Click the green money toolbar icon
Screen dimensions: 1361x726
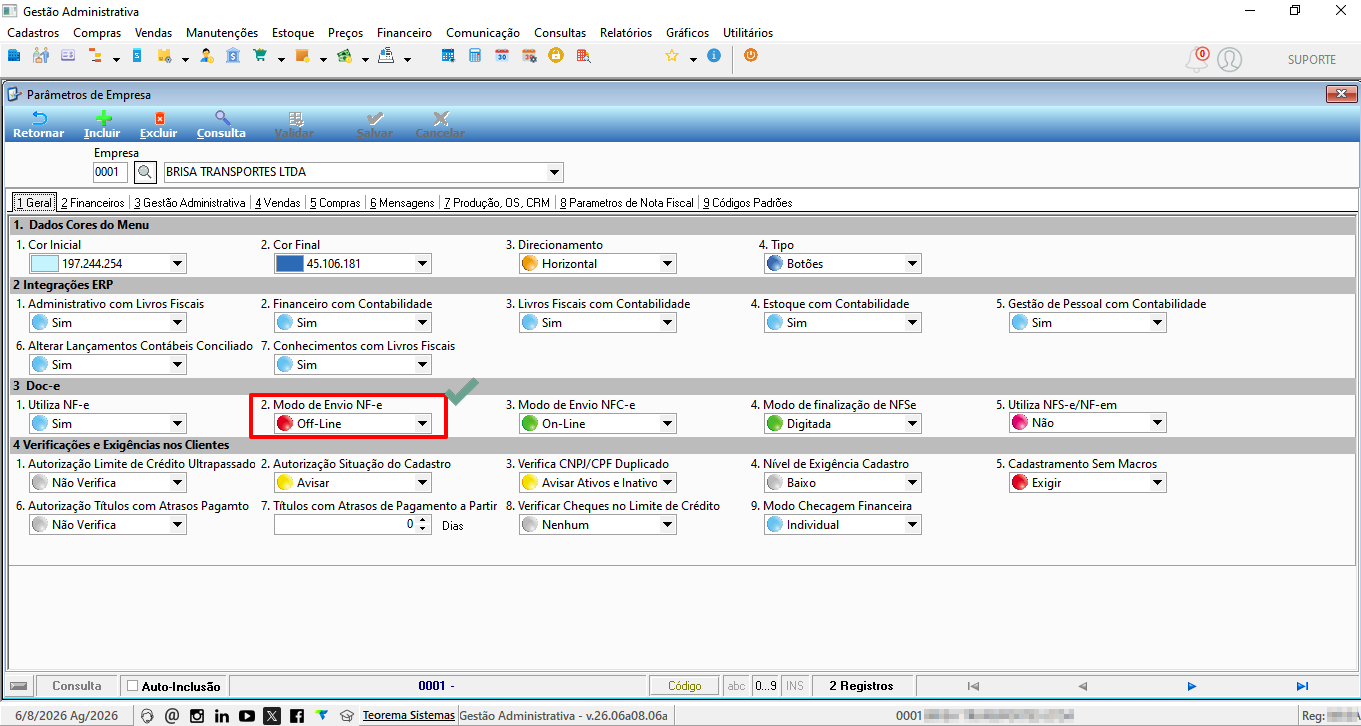tap(345, 56)
